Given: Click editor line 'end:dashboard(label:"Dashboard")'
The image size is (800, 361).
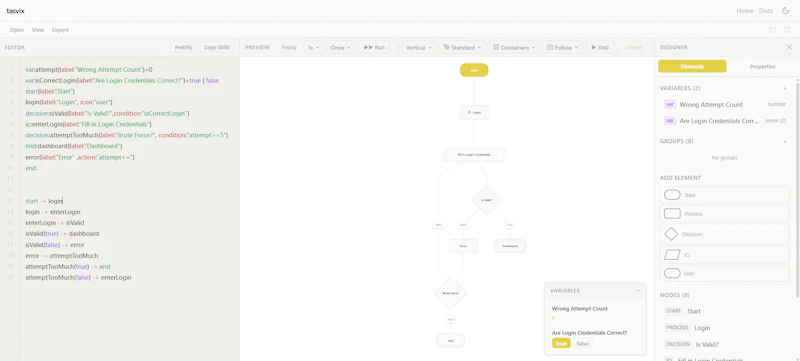Looking at the screenshot, I should (x=74, y=146).
